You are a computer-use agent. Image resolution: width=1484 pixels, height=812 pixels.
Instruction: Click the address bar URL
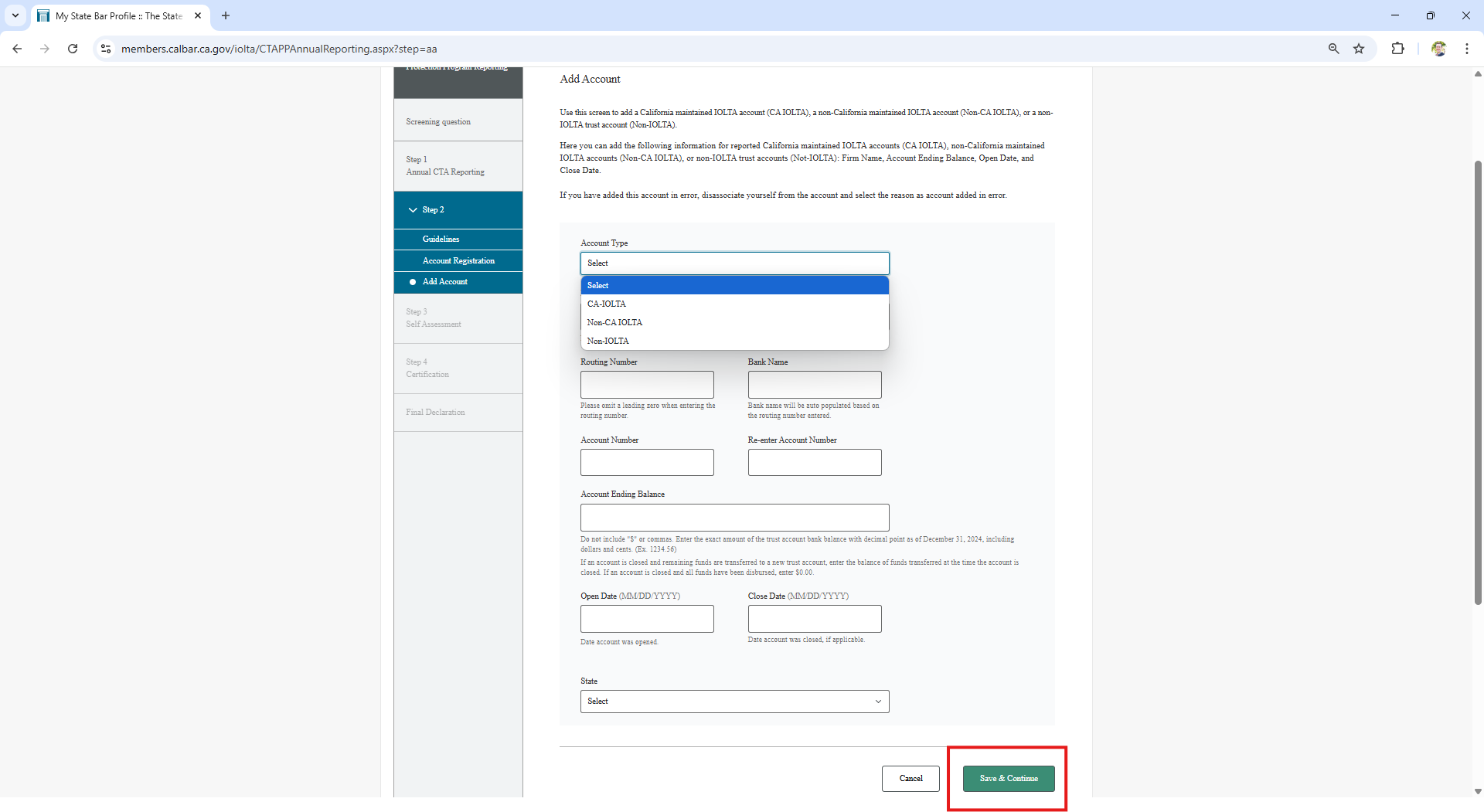coord(279,49)
